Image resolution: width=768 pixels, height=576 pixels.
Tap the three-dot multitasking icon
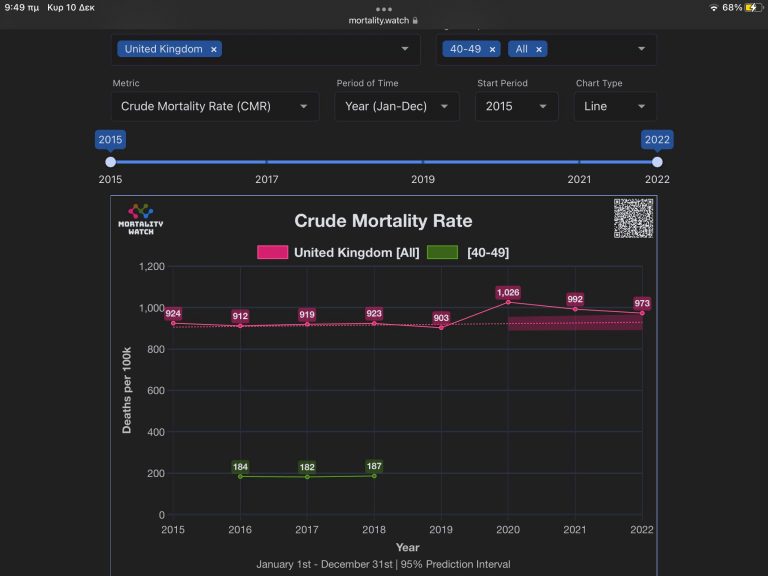[x=384, y=8]
